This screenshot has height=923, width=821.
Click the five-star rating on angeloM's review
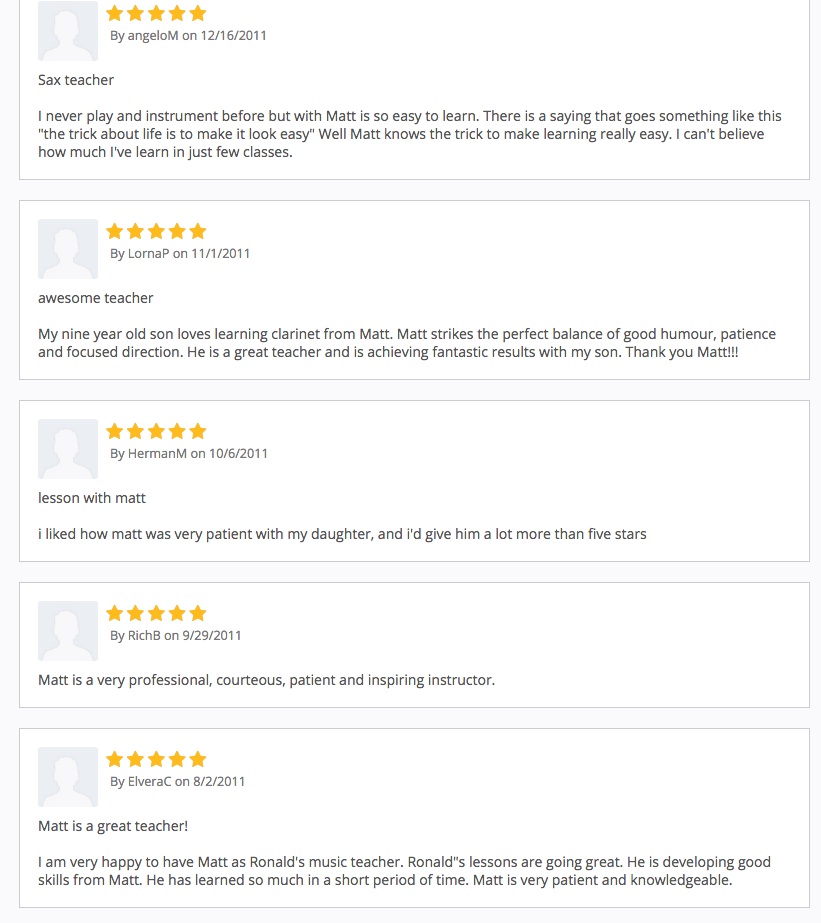point(156,13)
